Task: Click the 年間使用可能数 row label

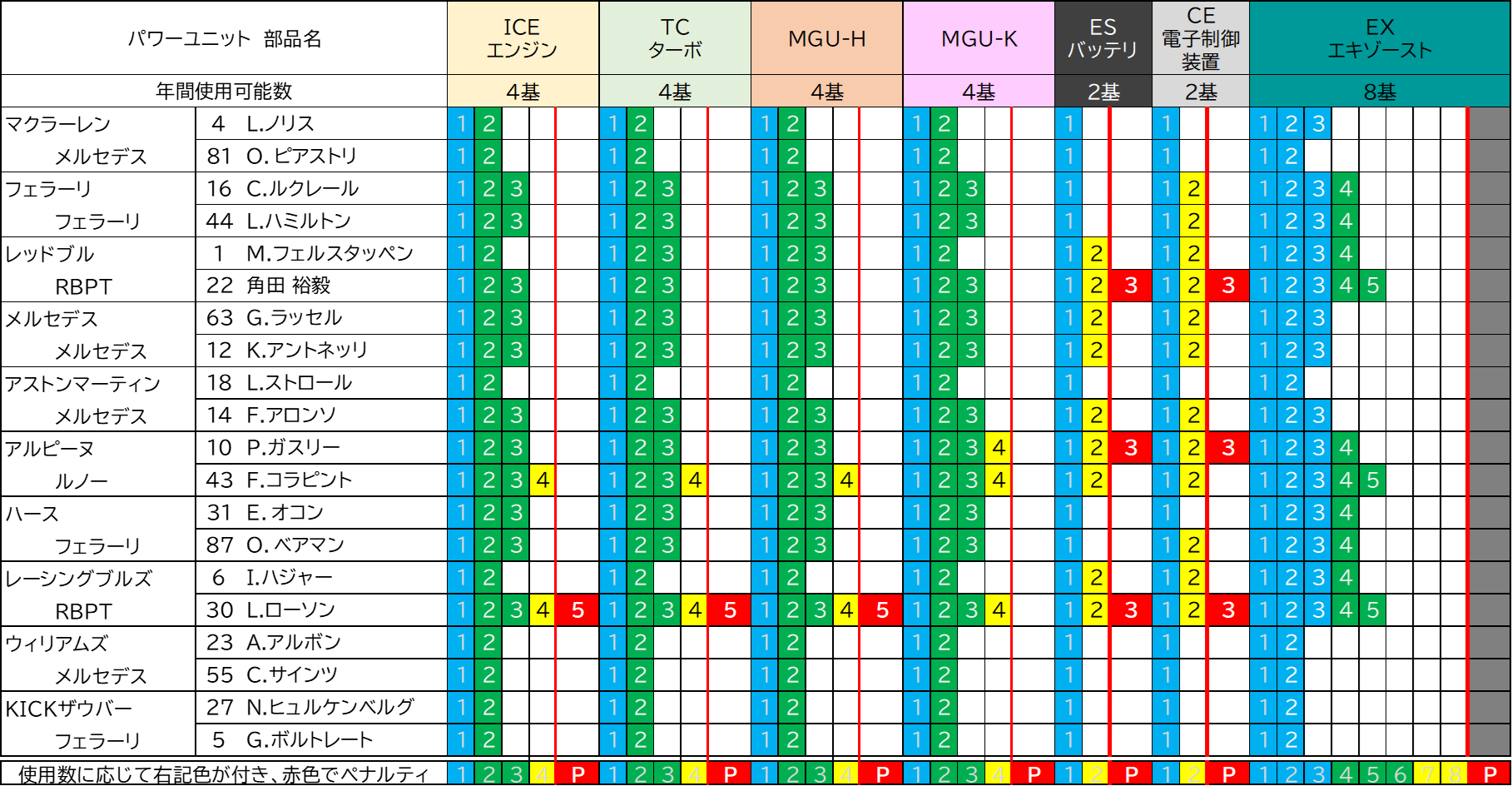Action: coord(224,91)
